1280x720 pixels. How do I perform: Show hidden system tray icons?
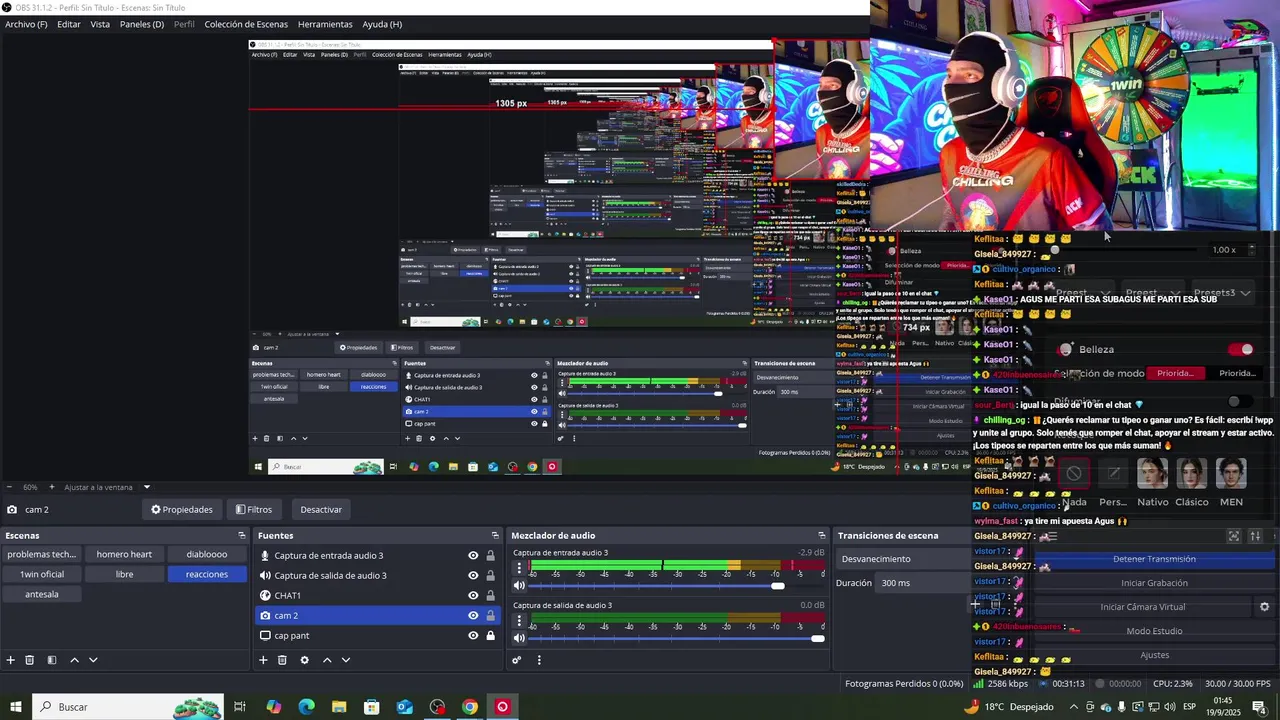pos(1074,707)
